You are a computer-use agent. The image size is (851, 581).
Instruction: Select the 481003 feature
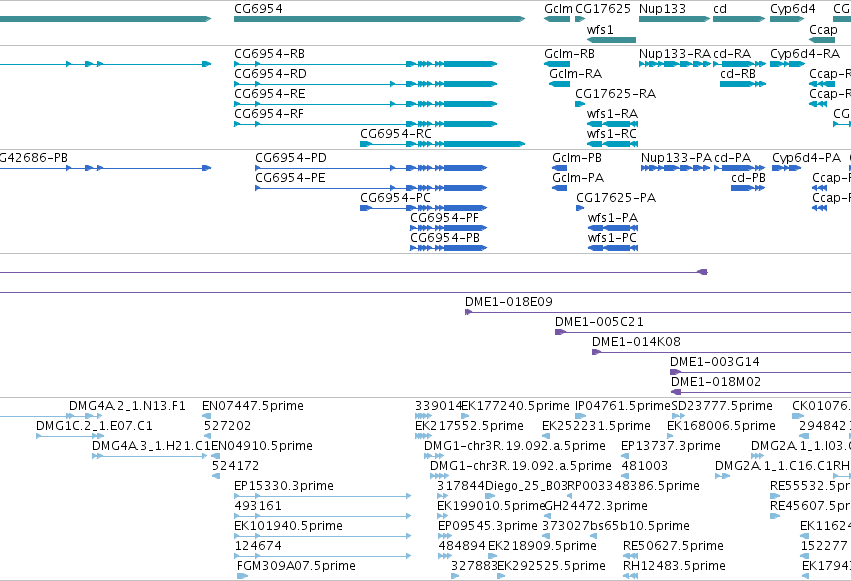tap(645, 467)
